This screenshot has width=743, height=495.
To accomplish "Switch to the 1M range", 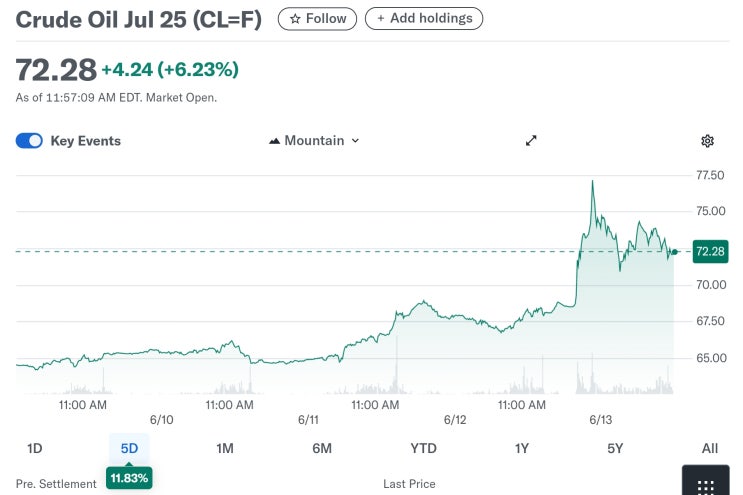I will click(x=225, y=448).
